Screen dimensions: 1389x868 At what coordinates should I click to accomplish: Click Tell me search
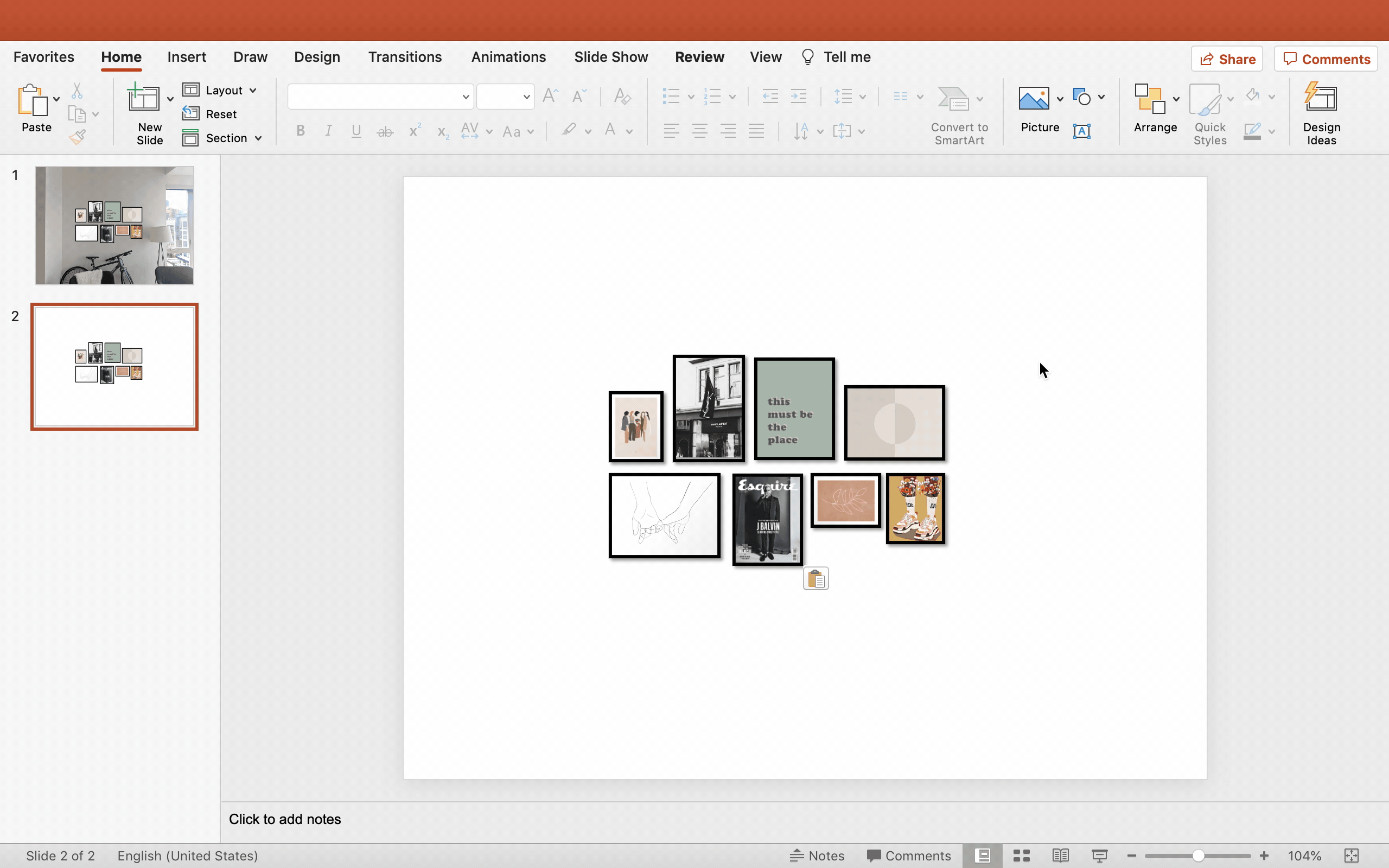[x=836, y=57]
